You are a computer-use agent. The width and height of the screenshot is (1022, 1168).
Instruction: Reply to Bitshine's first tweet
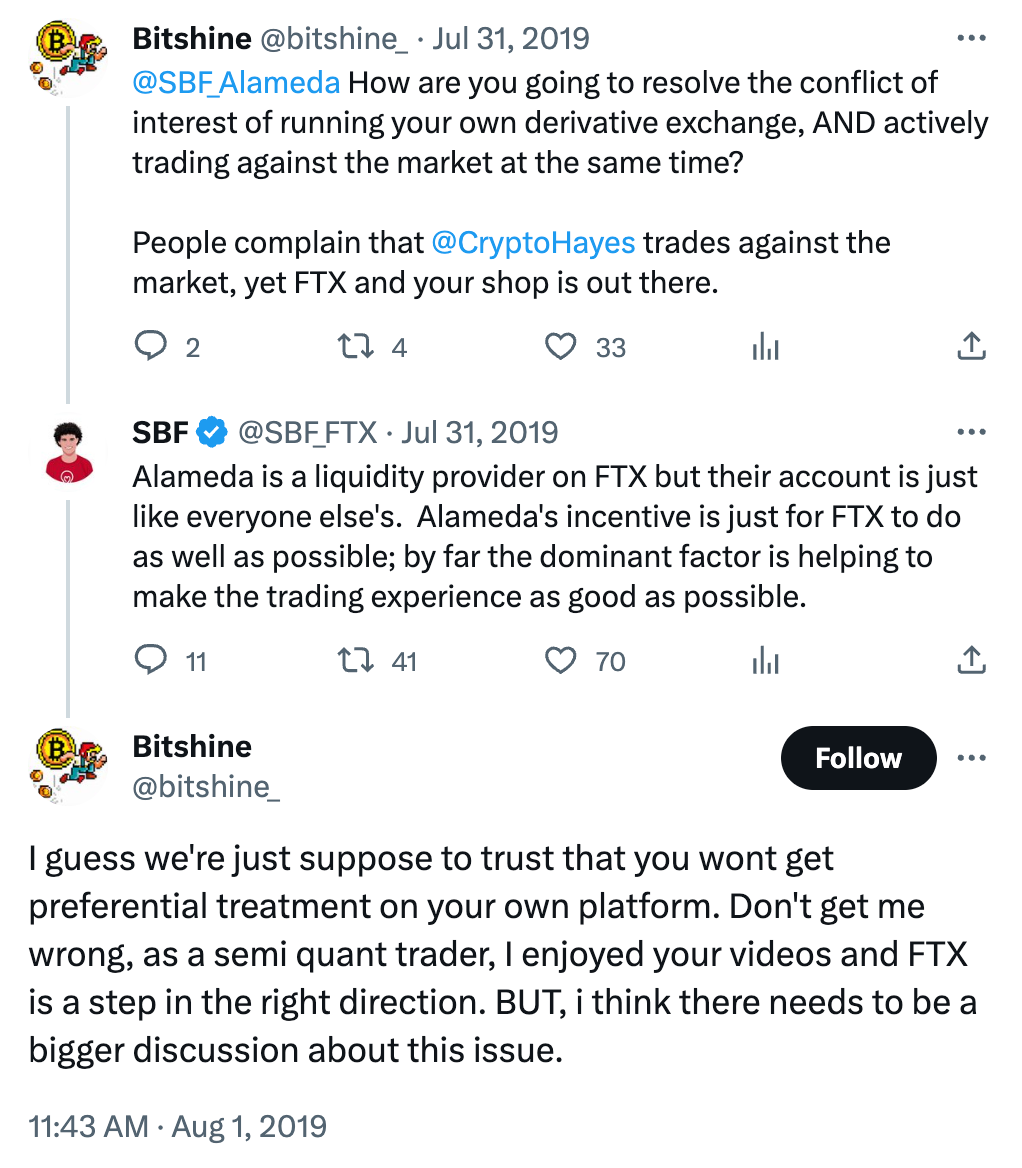coord(150,346)
